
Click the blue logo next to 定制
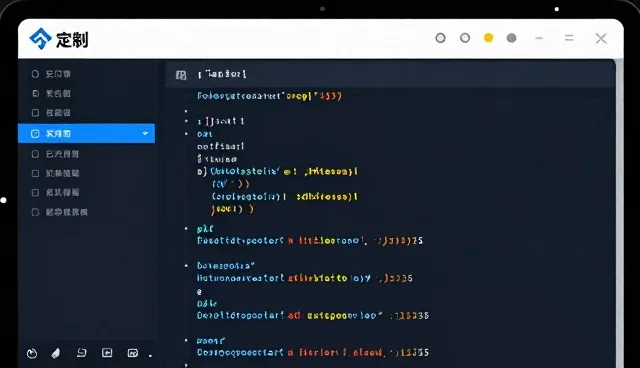coord(40,39)
